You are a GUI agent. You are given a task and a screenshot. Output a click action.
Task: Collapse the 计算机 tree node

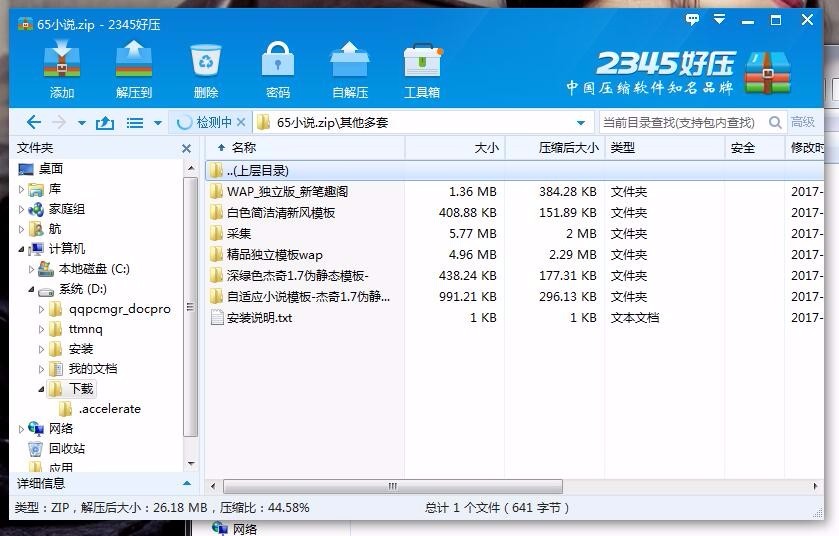(x=21, y=249)
